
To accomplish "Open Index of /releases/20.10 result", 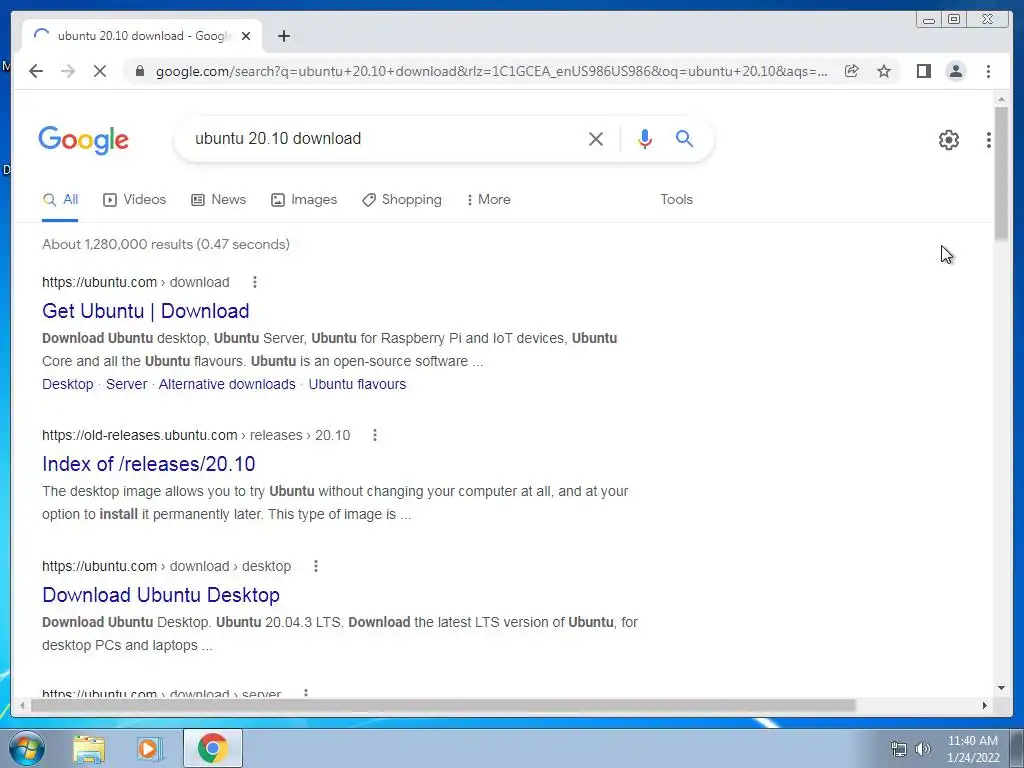I will (149, 464).
